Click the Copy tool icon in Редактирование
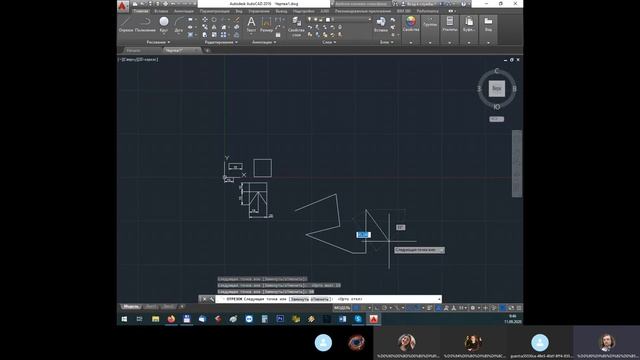The height and width of the screenshot is (360, 640). point(204,27)
